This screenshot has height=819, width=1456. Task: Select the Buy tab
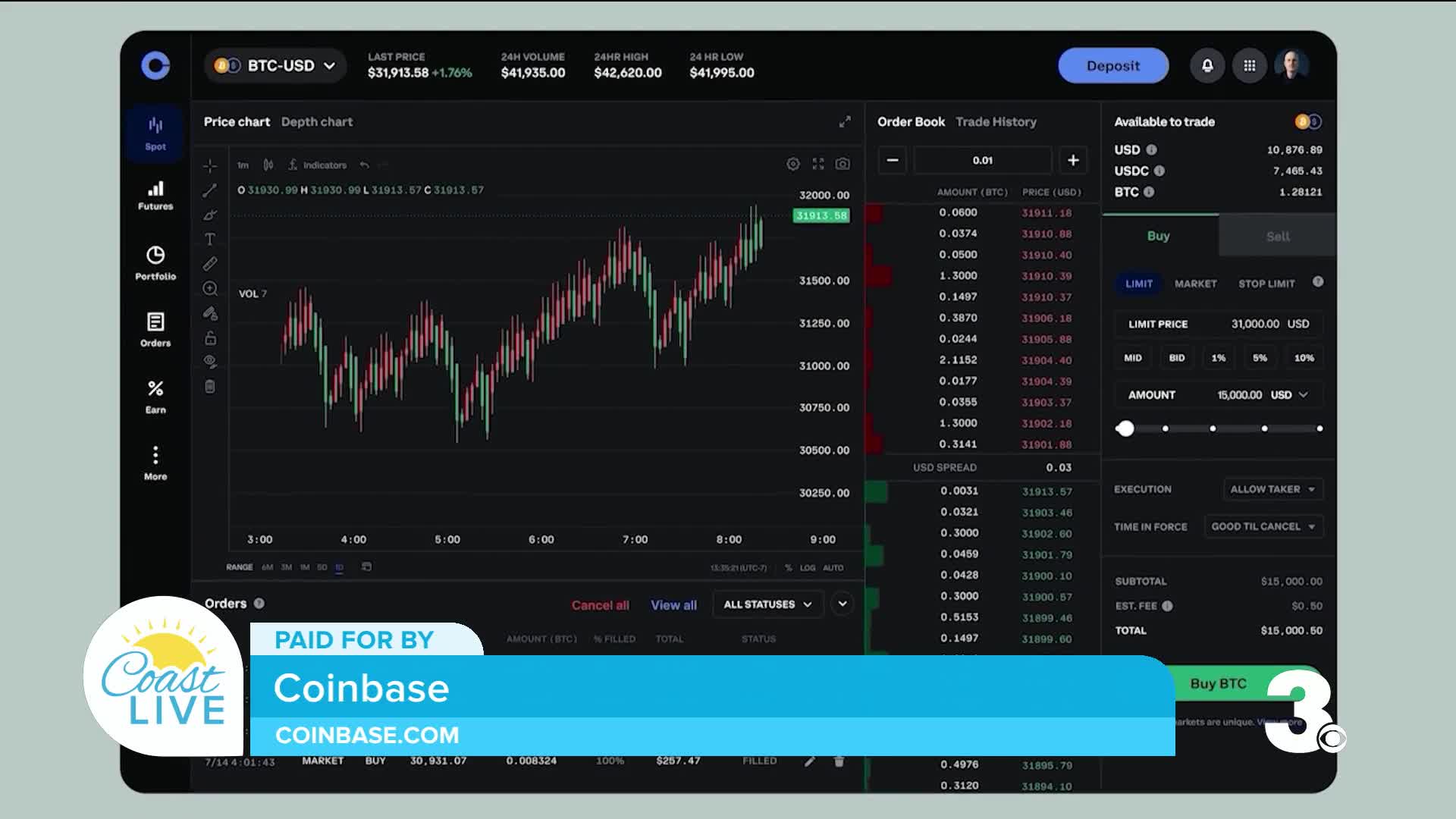click(1159, 236)
